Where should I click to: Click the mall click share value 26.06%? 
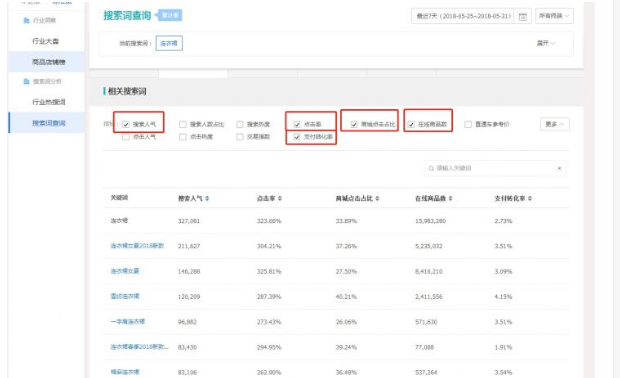pos(346,322)
